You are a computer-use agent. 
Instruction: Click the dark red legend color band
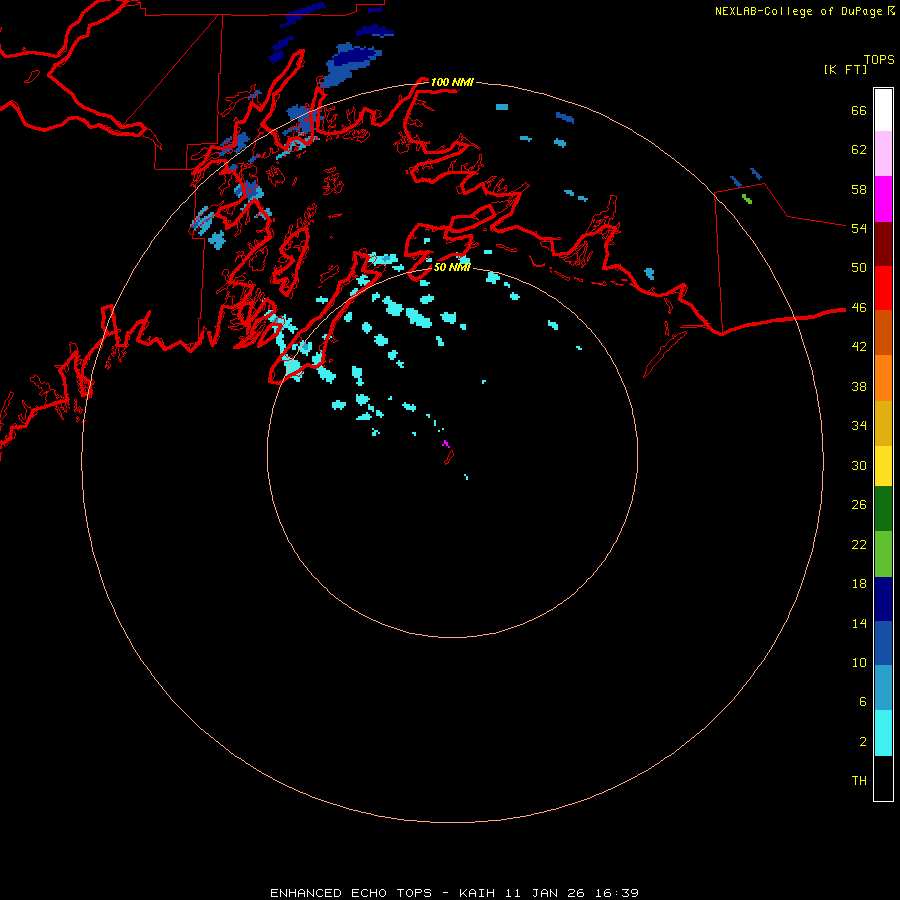(883, 244)
